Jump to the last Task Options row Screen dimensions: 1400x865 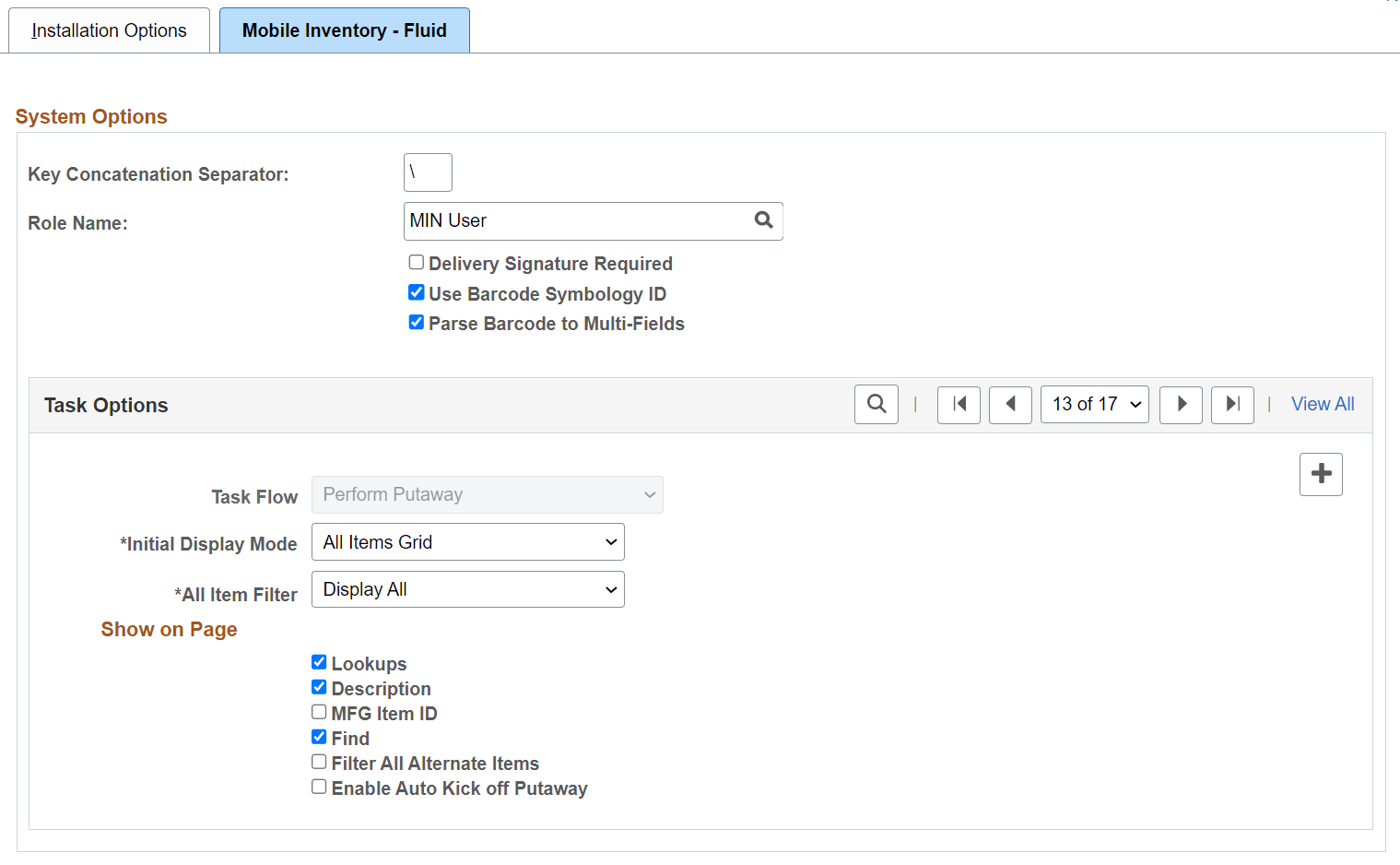(1232, 404)
